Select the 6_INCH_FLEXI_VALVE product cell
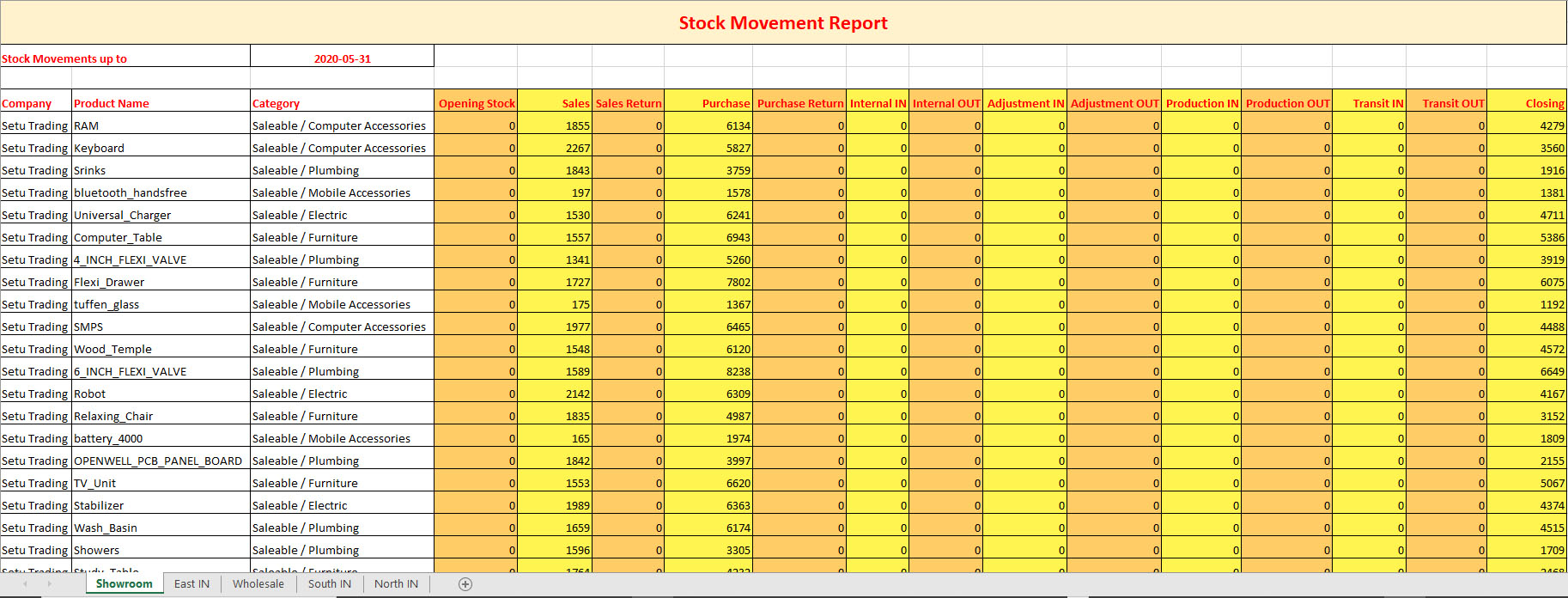The width and height of the screenshot is (1568, 598). [161, 369]
